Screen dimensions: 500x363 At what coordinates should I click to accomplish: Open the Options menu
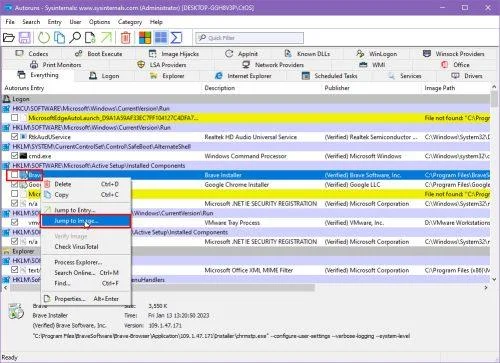pyautogui.click(x=99, y=22)
